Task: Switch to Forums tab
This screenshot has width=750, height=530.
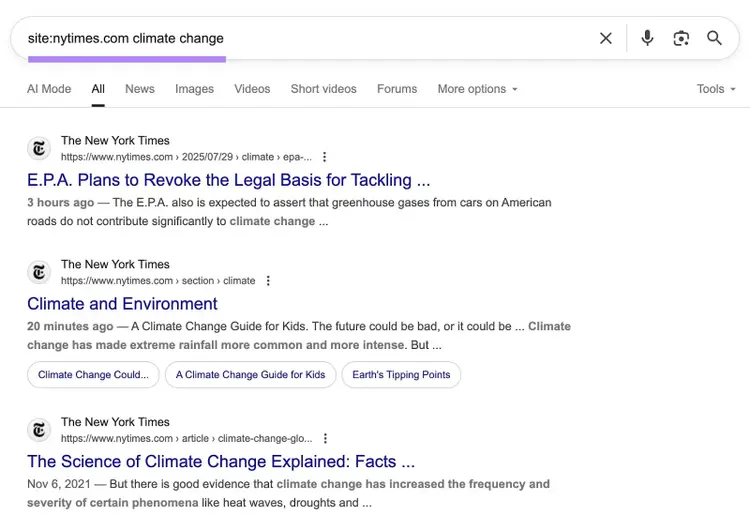Action: coord(397,89)
